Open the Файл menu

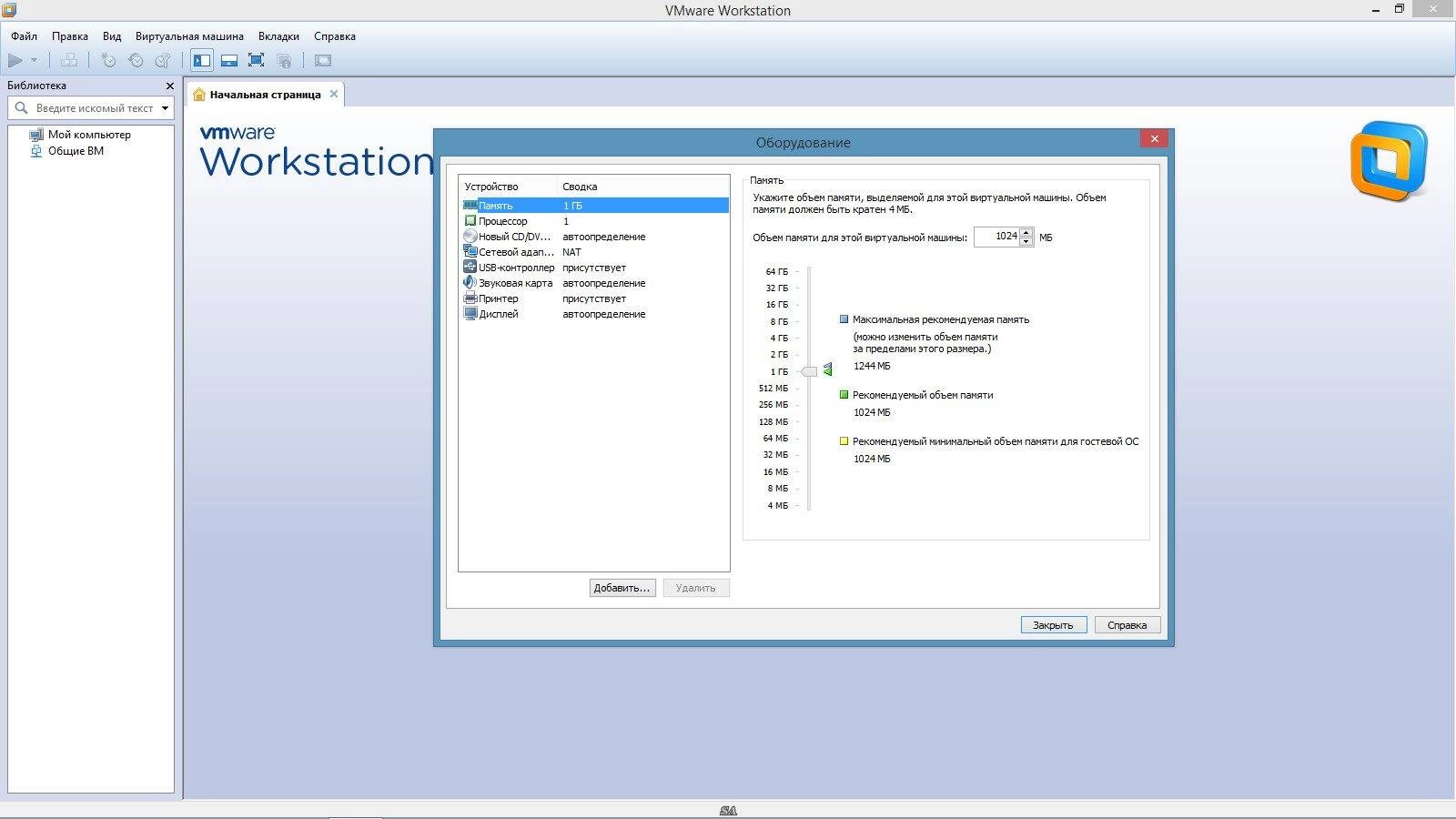(x=25, y=36)
